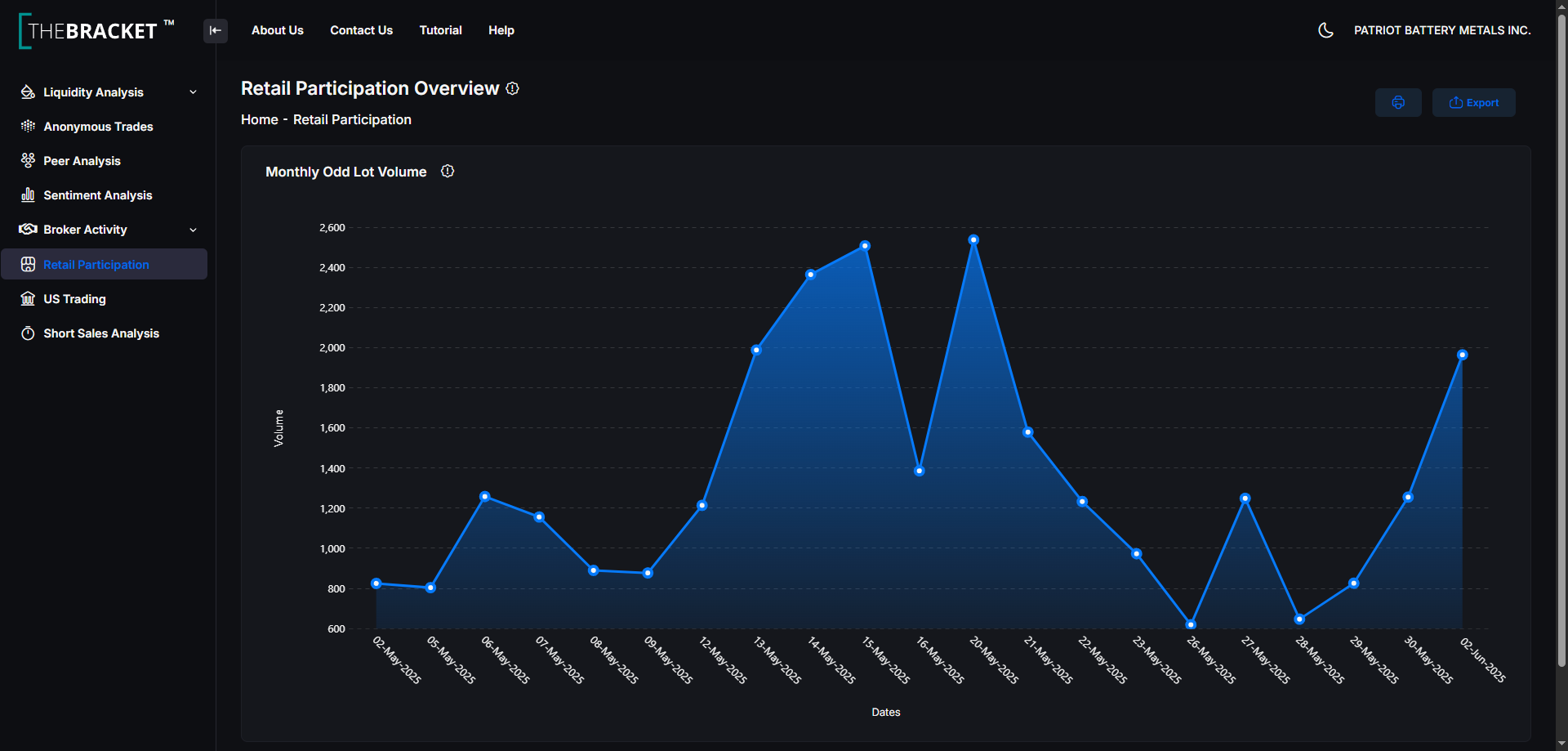This screenshot has width=1568, height=751.
Task: Click the page vertical scrollbar
Action: 1561,339
